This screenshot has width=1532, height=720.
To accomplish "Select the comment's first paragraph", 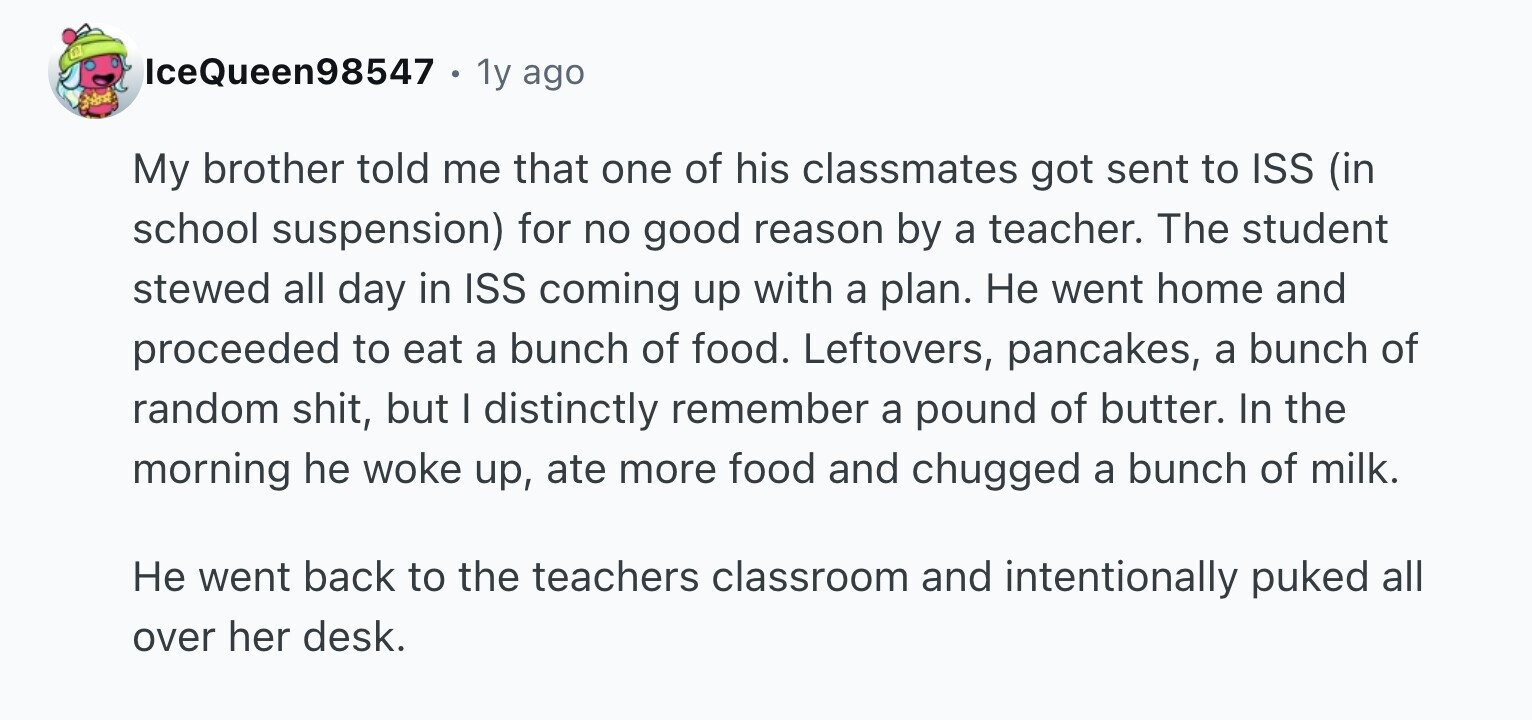I will point(775,319).
